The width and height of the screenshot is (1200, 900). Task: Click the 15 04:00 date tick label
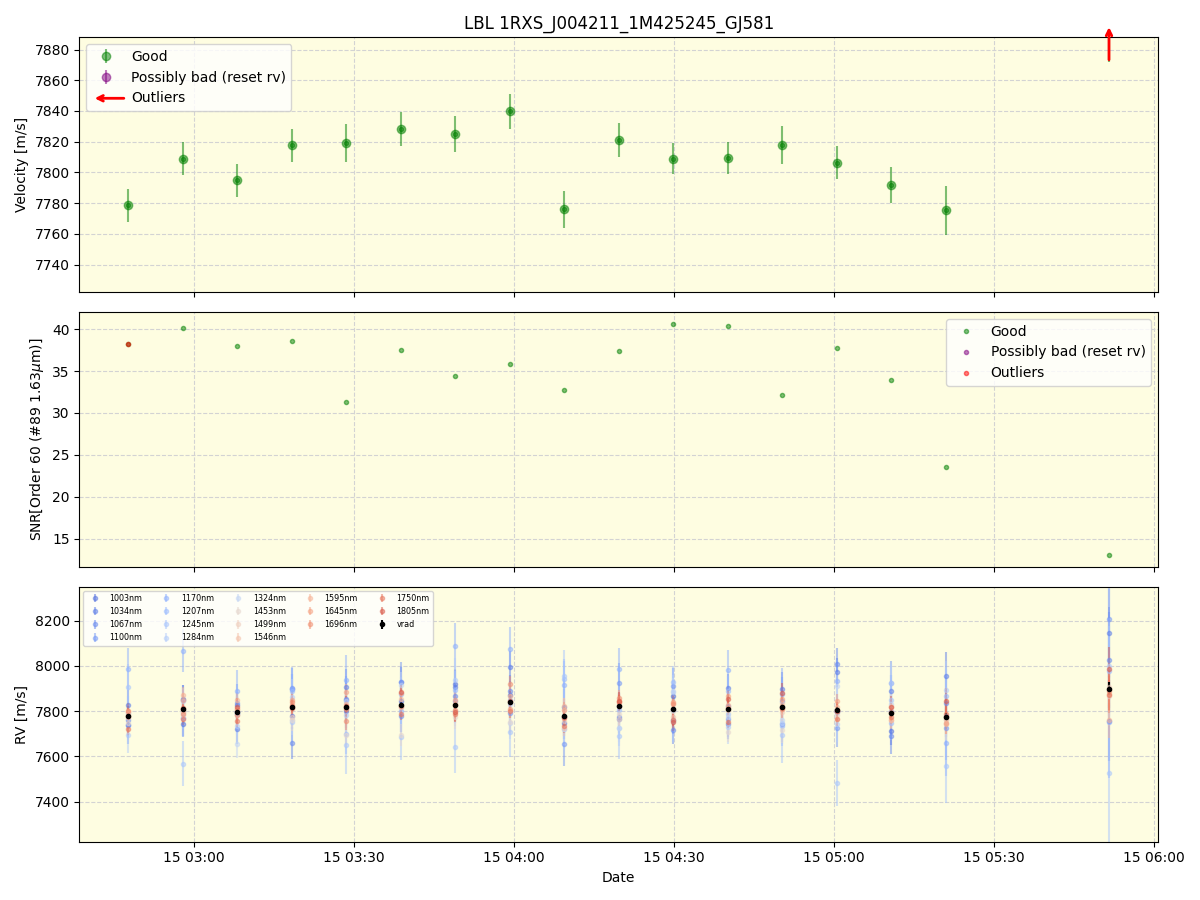point(514,857)
